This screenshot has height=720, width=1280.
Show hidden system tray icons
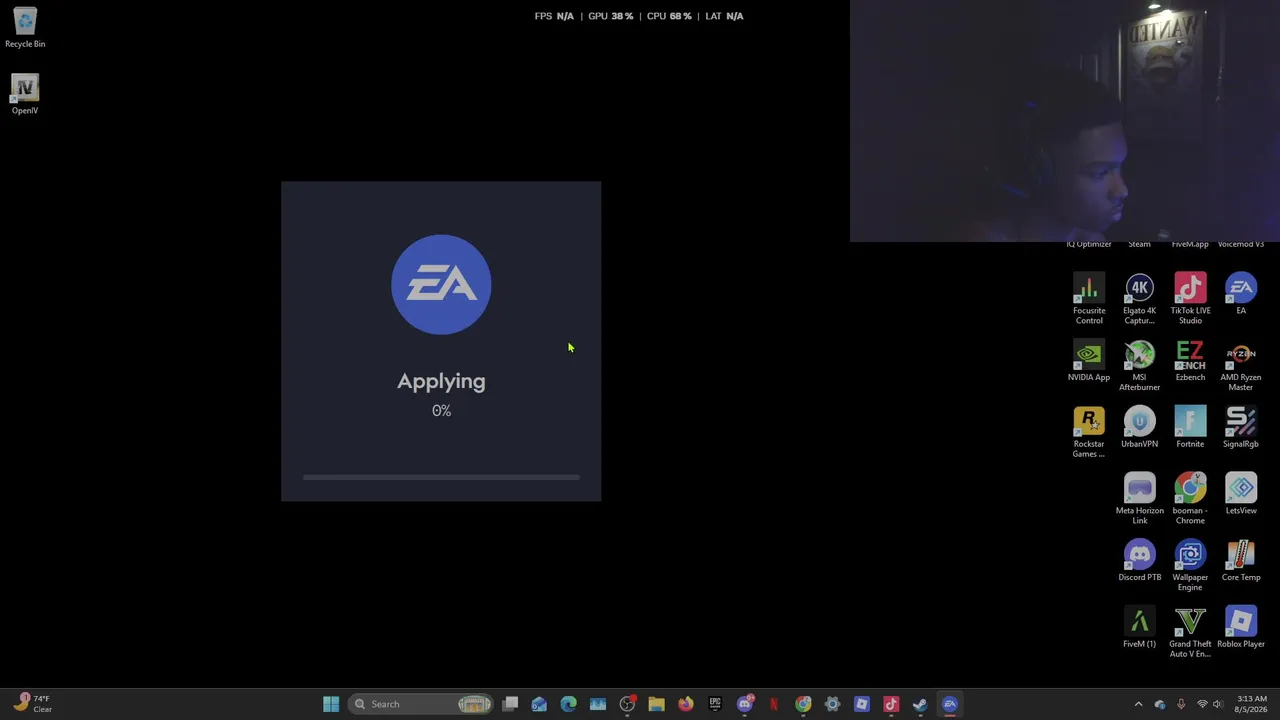coord(1138,704)
